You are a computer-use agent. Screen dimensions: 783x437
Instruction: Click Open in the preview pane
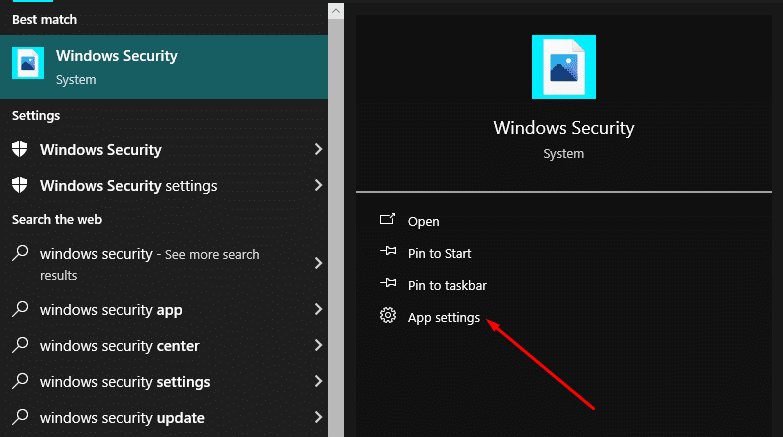coord(423,221)
